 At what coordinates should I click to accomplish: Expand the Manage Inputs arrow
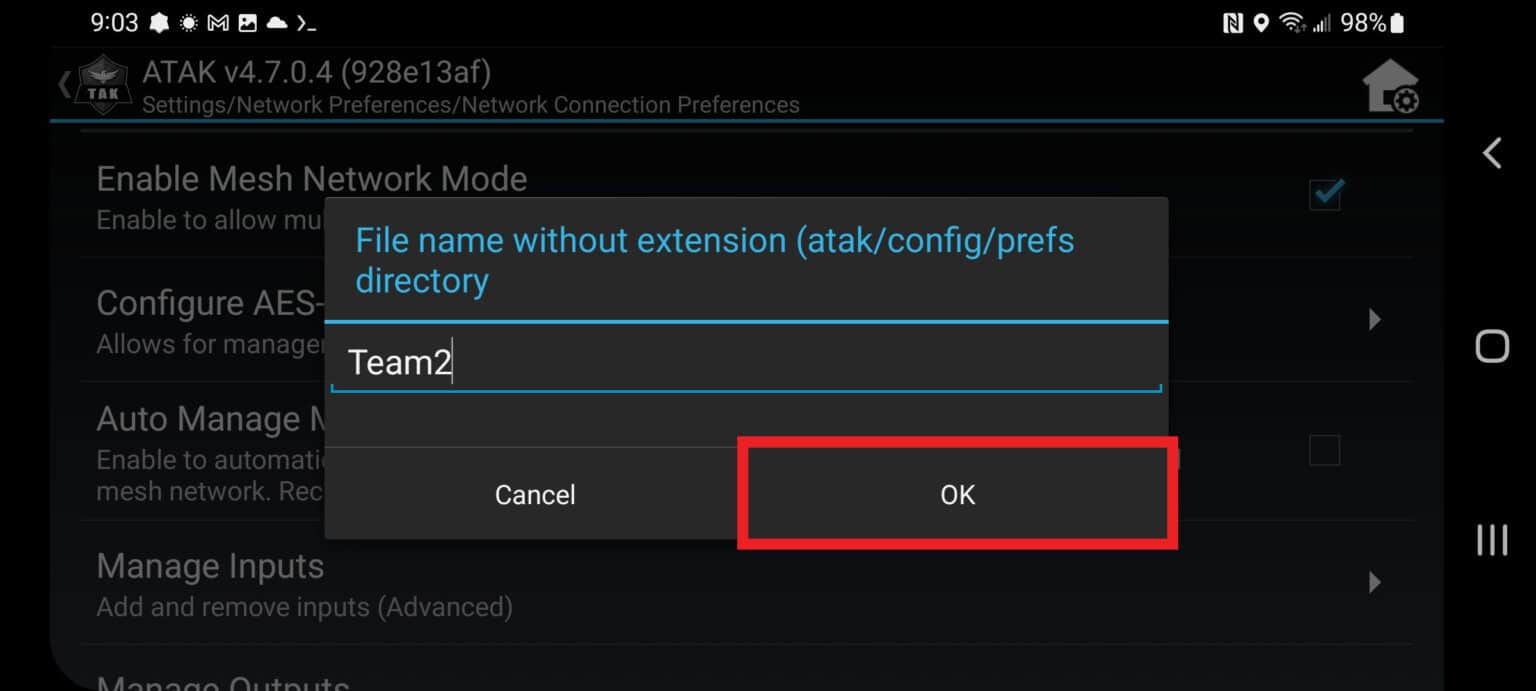click(1375, 582)
